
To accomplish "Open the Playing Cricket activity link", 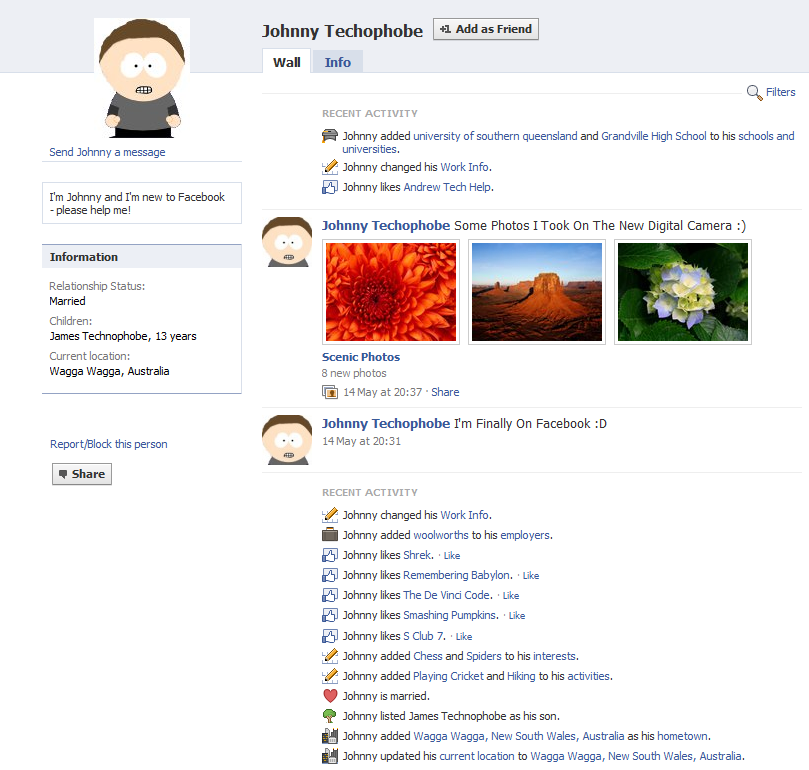I will click(448, 676).
